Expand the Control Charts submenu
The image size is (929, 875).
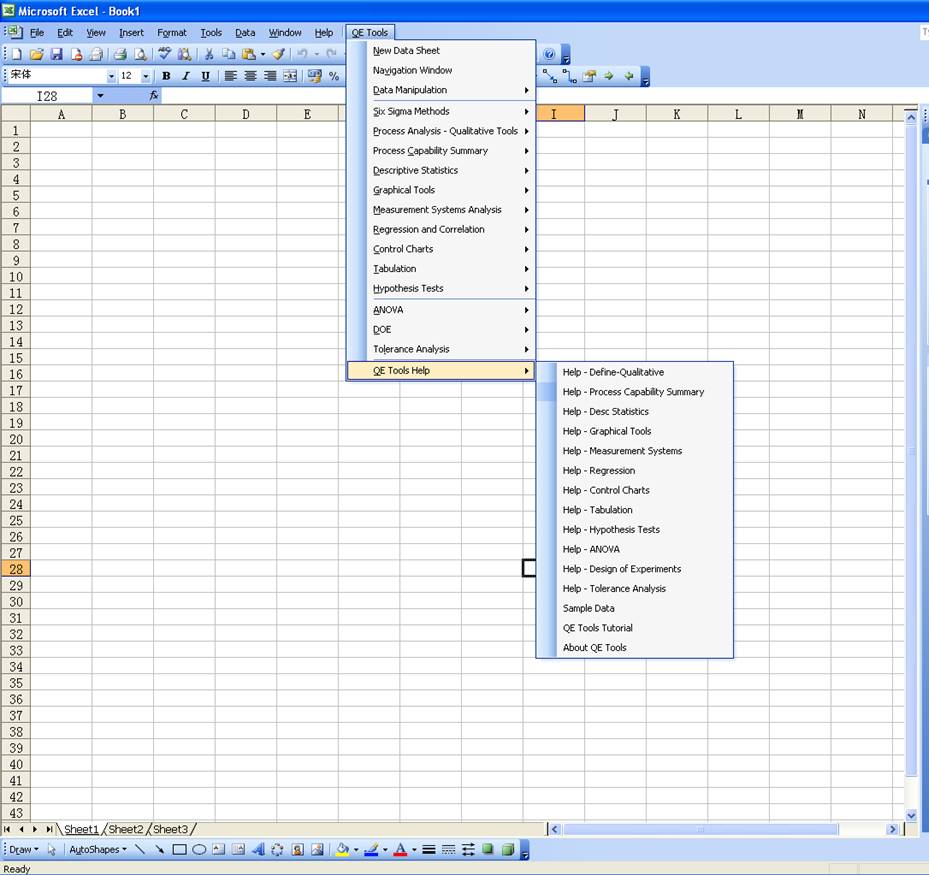tap(450, 249)
